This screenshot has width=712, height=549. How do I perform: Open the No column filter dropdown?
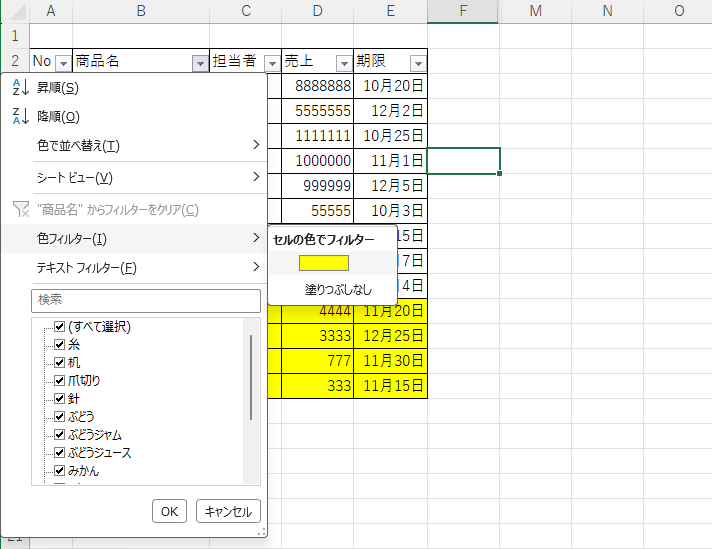(64, 64)
